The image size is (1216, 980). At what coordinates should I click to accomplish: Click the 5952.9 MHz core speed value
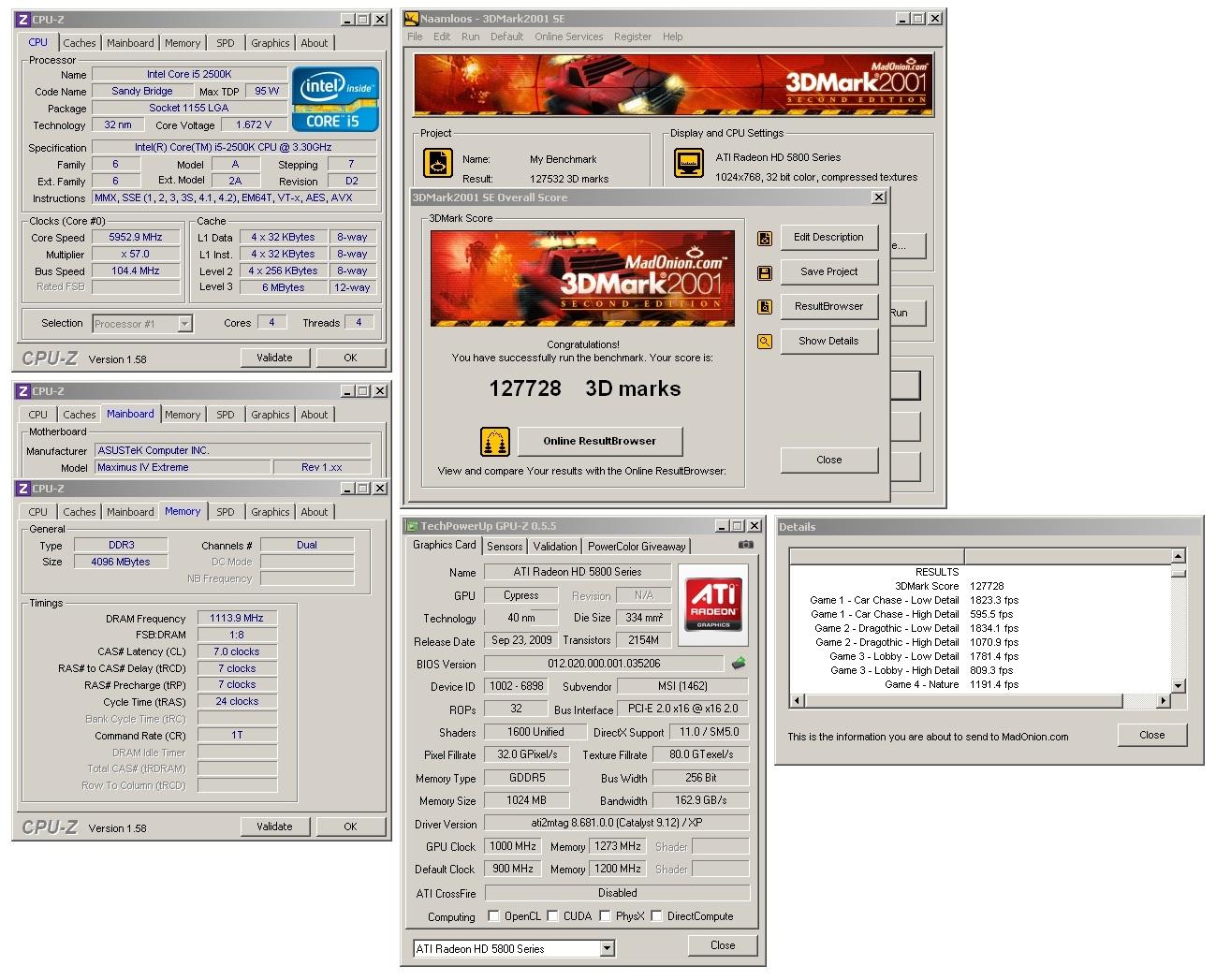136,238
